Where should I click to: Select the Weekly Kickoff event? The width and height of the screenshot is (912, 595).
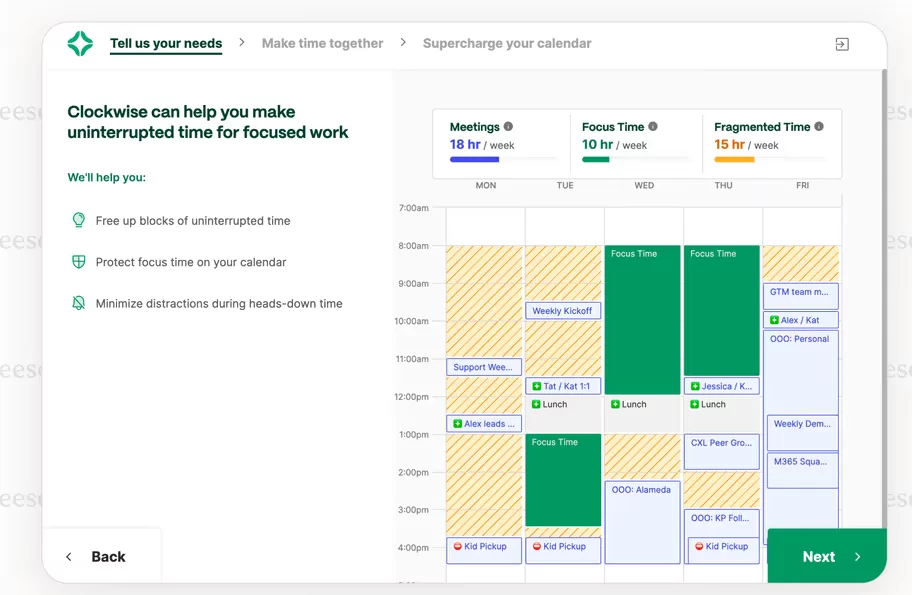click(x=563, y=311)
